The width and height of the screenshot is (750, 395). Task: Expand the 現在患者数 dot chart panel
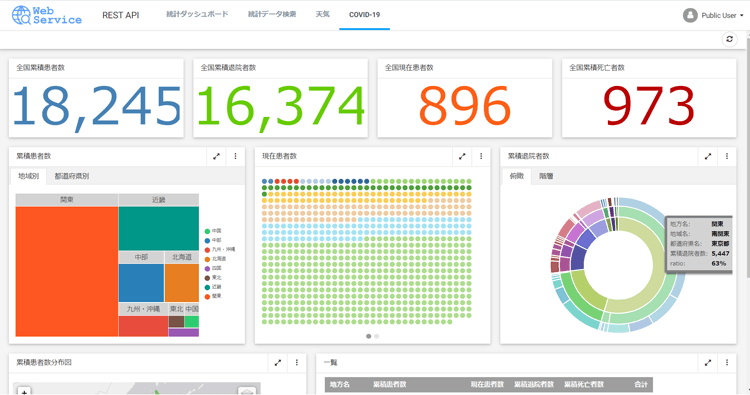click(x=462, y=156)
